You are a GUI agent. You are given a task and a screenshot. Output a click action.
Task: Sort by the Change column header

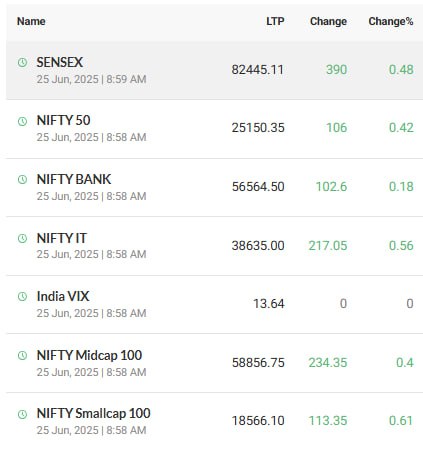click(328, 21)
